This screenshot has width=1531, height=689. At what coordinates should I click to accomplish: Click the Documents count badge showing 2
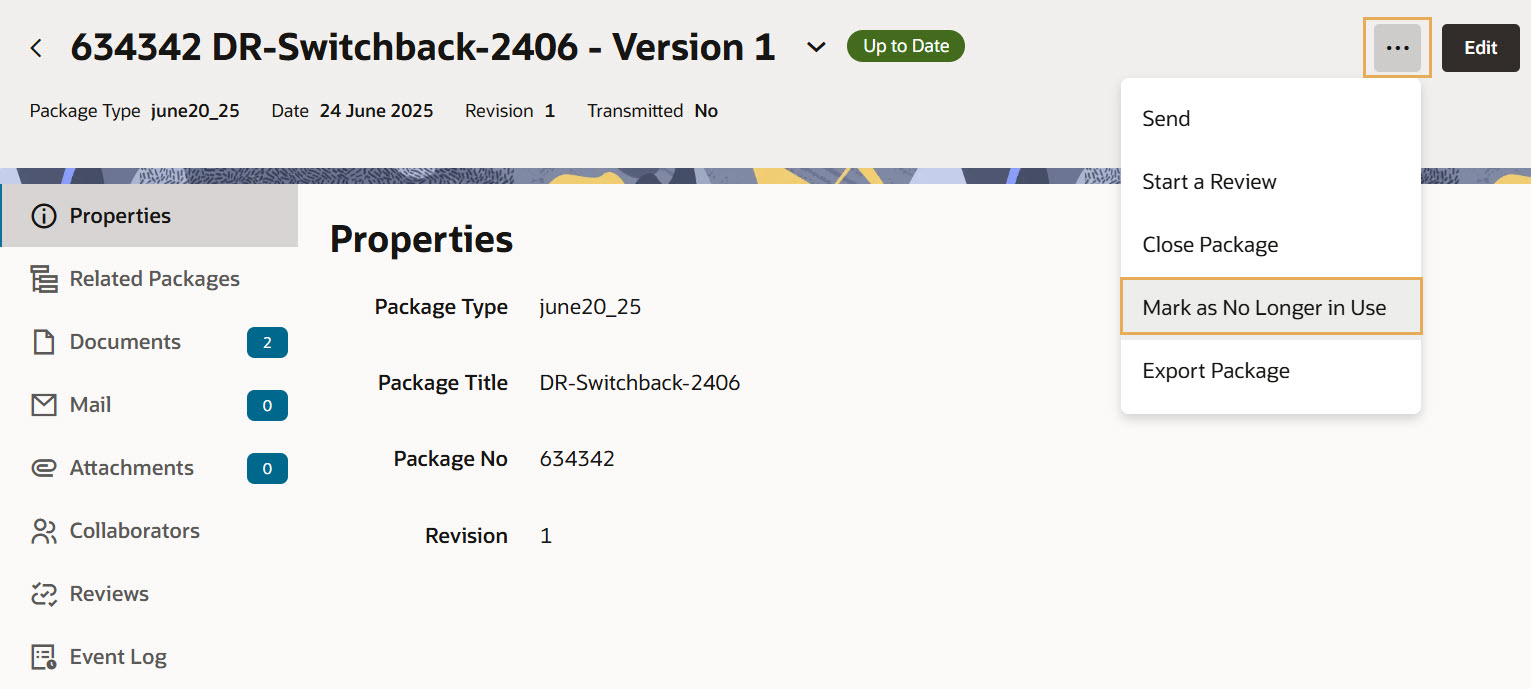(x=267, y=343)
